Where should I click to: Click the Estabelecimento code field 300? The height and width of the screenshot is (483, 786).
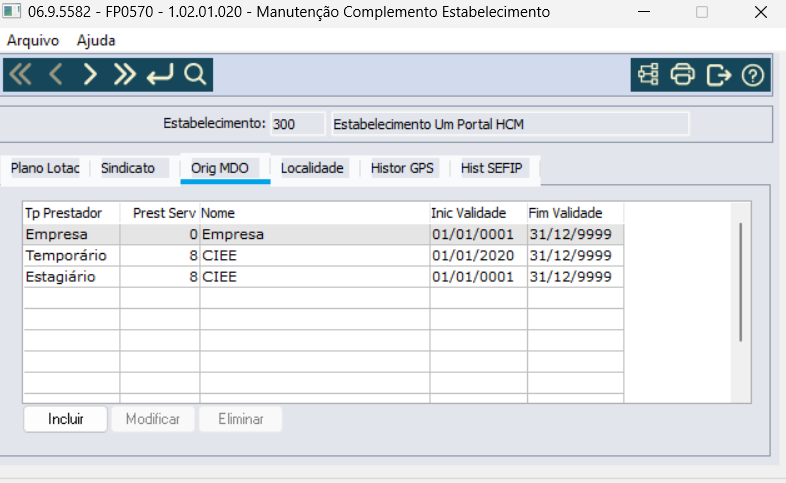[x=297, y=124]
